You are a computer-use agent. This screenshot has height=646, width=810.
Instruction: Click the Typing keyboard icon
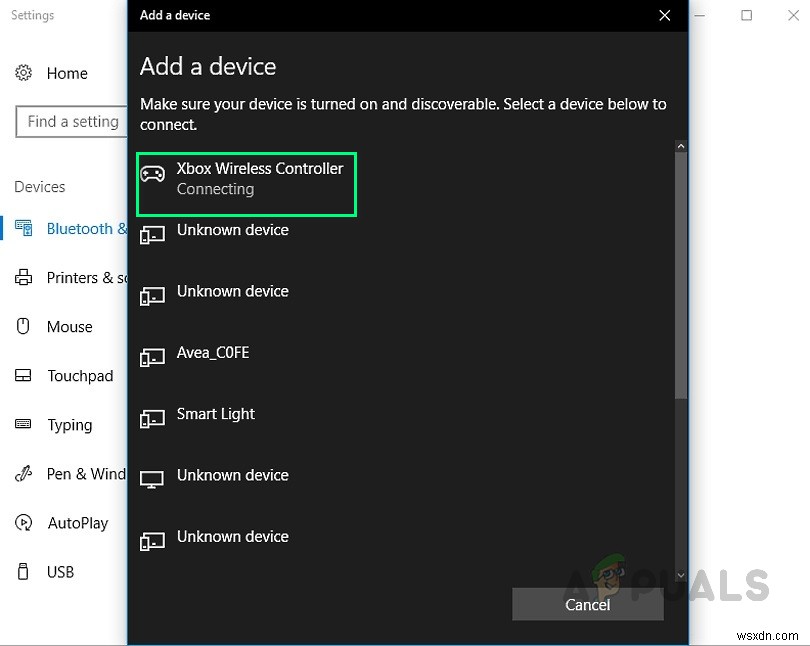pyautogui.click(x=24, y=425)
